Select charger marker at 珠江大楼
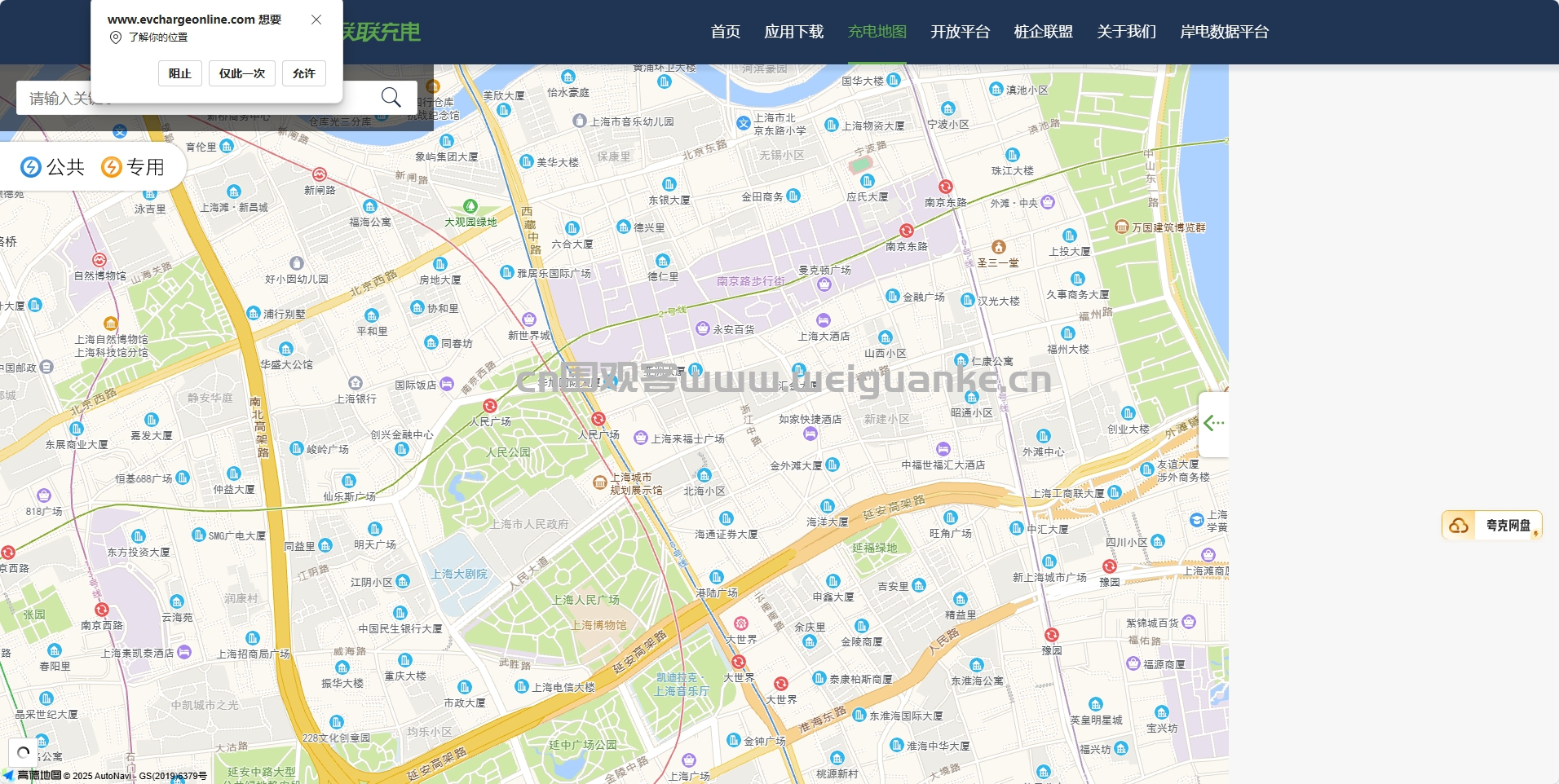Image resolution: width=1559 pixels, height=784 pixels. pyautogui.click(x=1013, y=155)
